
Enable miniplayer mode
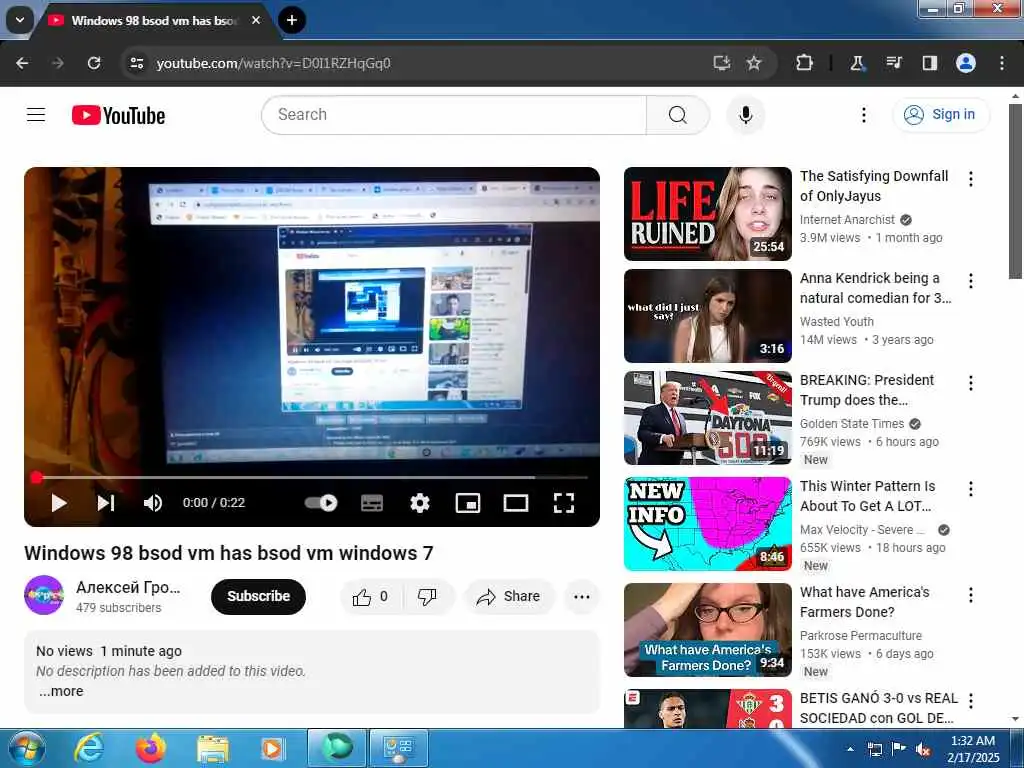click(468, 503)
